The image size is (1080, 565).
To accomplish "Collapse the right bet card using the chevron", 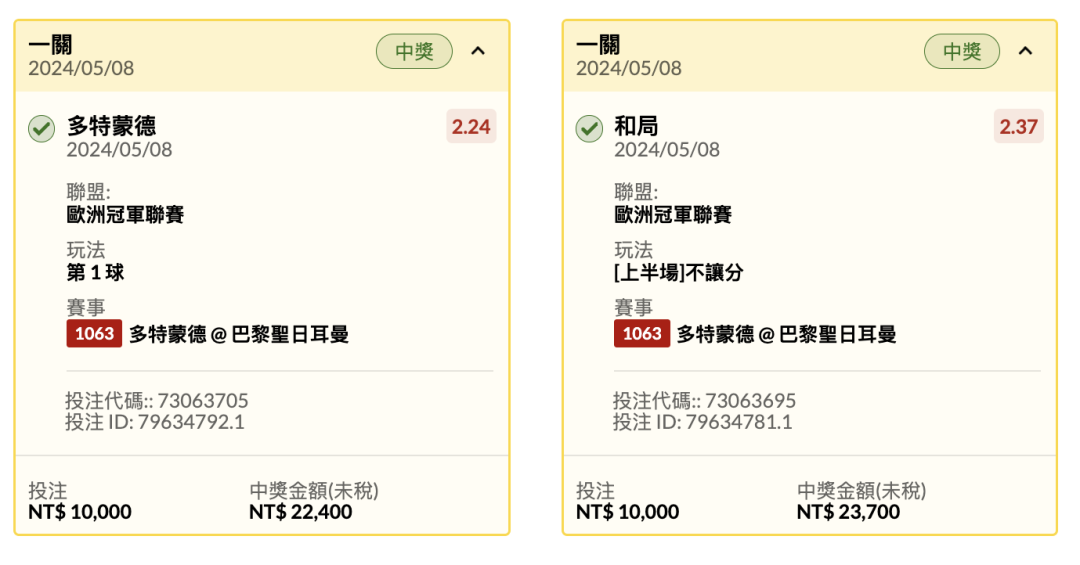I will (1026, 51).
